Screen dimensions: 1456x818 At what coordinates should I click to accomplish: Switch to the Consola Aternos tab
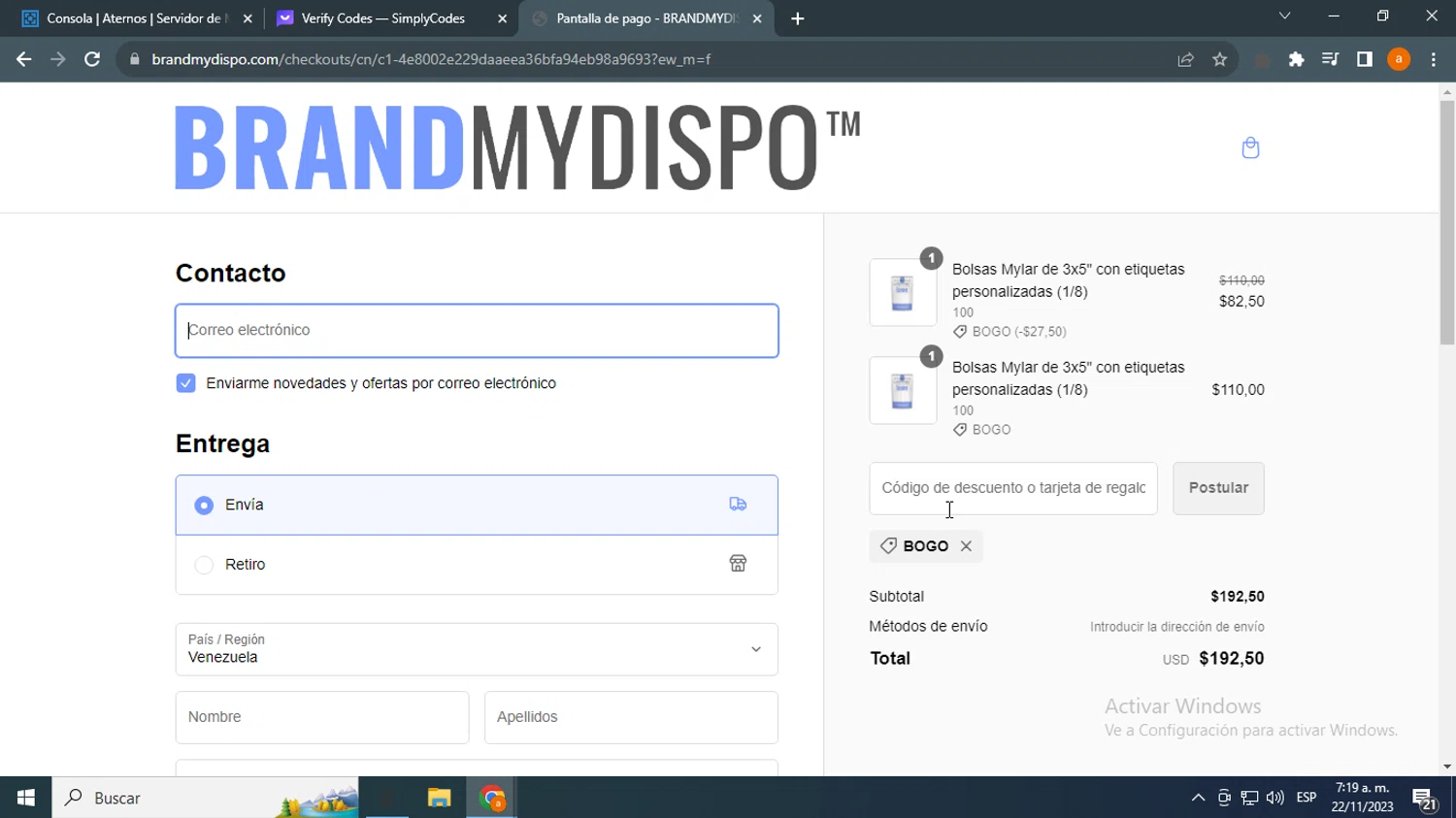pos(136,18)
